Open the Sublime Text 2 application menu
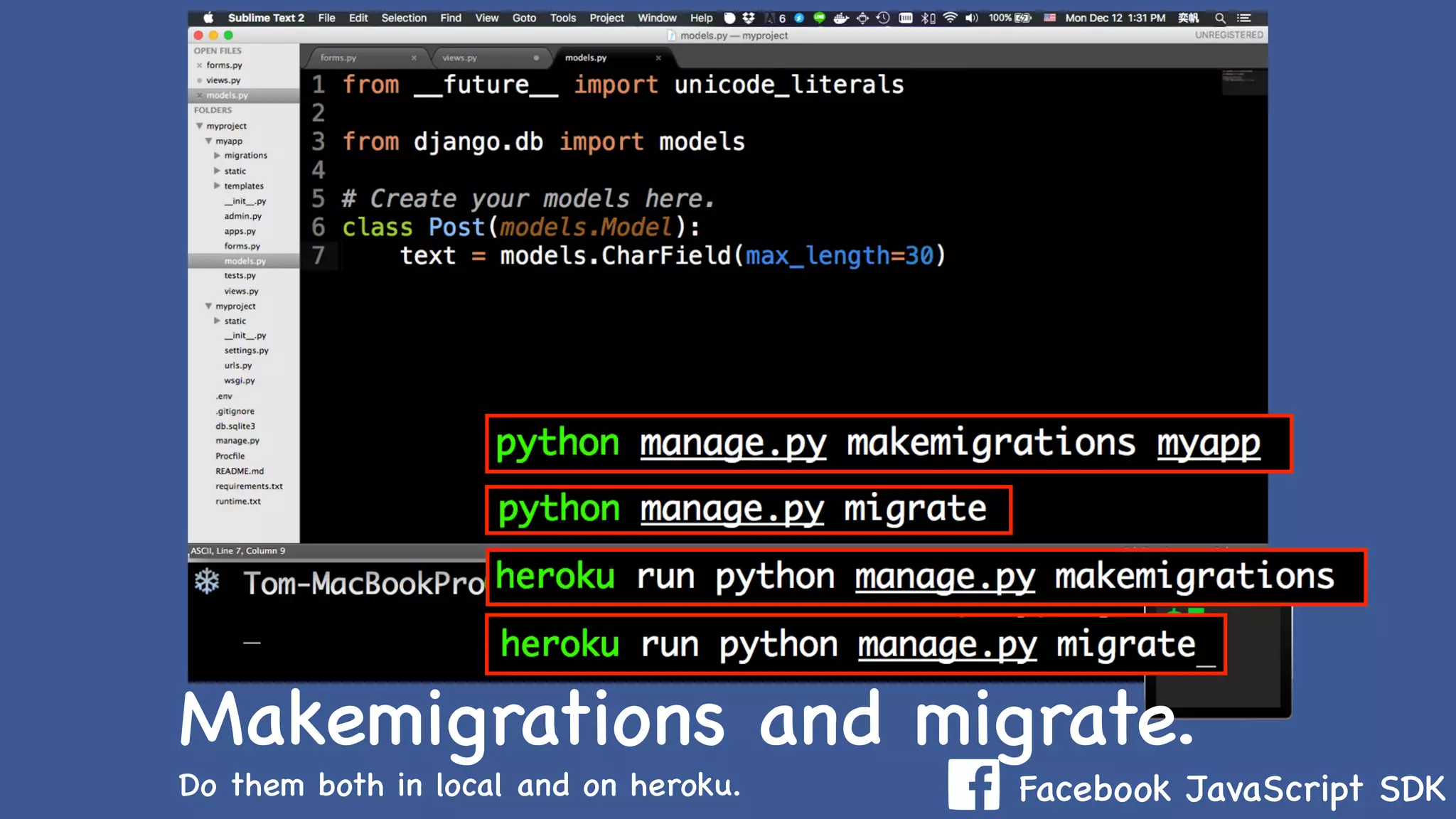 [266, 18]
